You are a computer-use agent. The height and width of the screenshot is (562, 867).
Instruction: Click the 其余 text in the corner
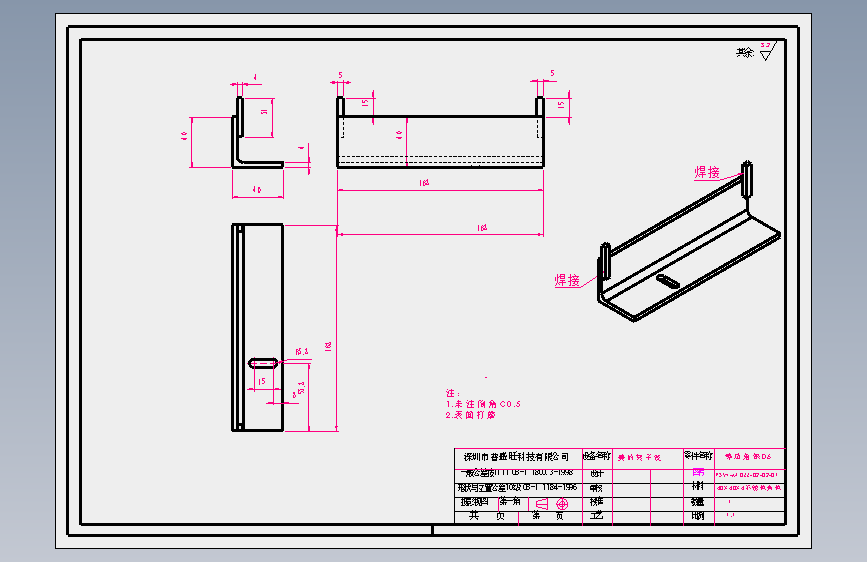point(745,53)
